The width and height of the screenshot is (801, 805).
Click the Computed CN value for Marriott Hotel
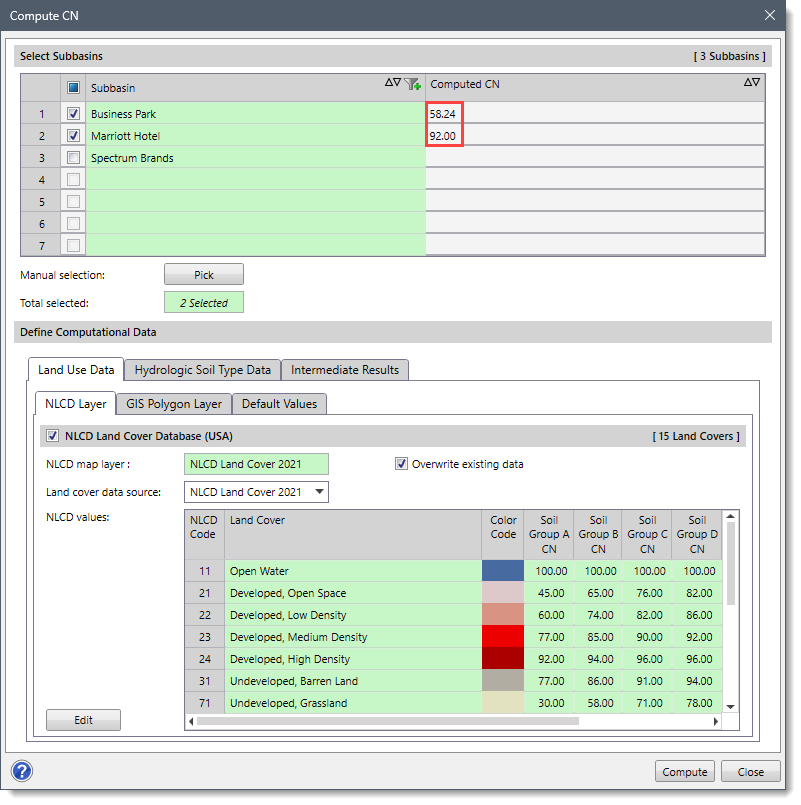(444, 135)
